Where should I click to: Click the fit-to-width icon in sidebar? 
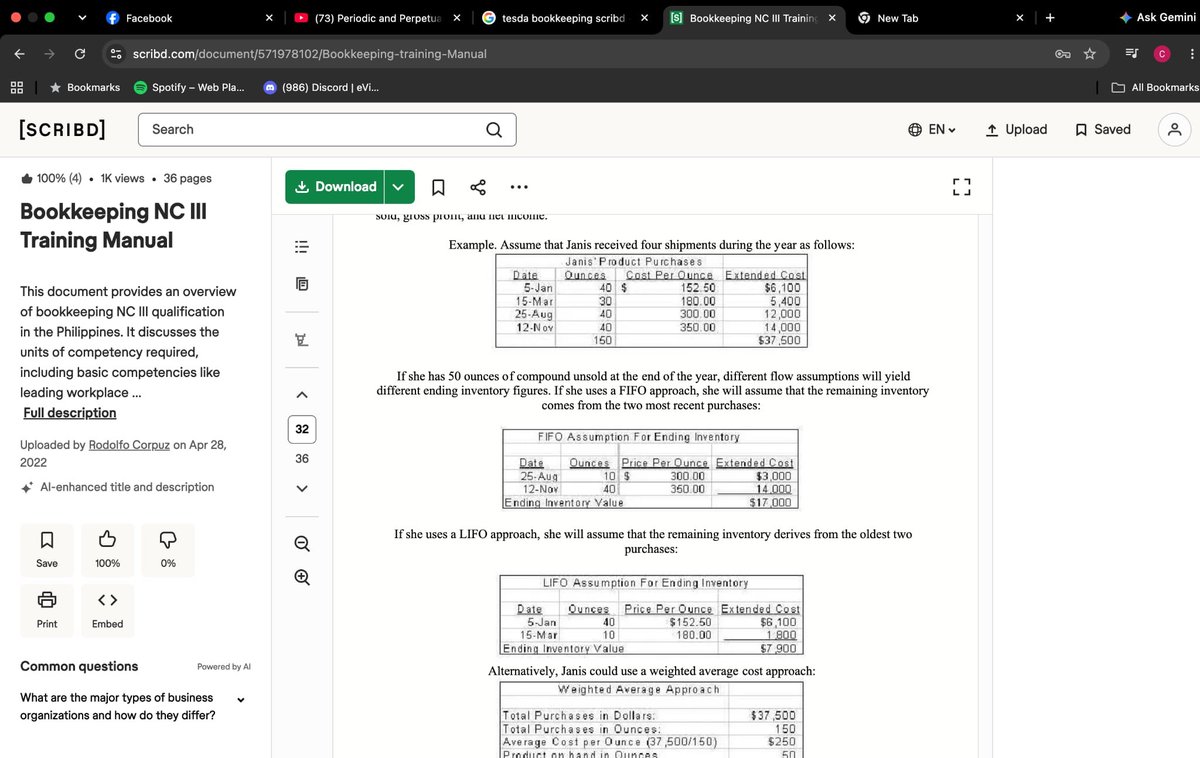[302, 341]
